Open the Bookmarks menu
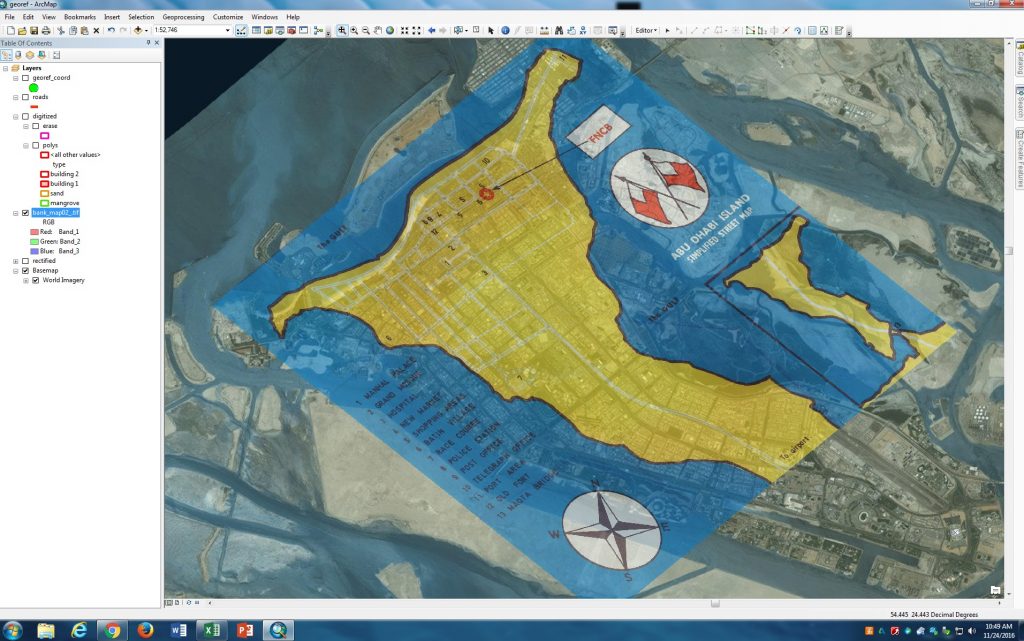Viewport: 1024px width, 641px height. pos(79,16)
